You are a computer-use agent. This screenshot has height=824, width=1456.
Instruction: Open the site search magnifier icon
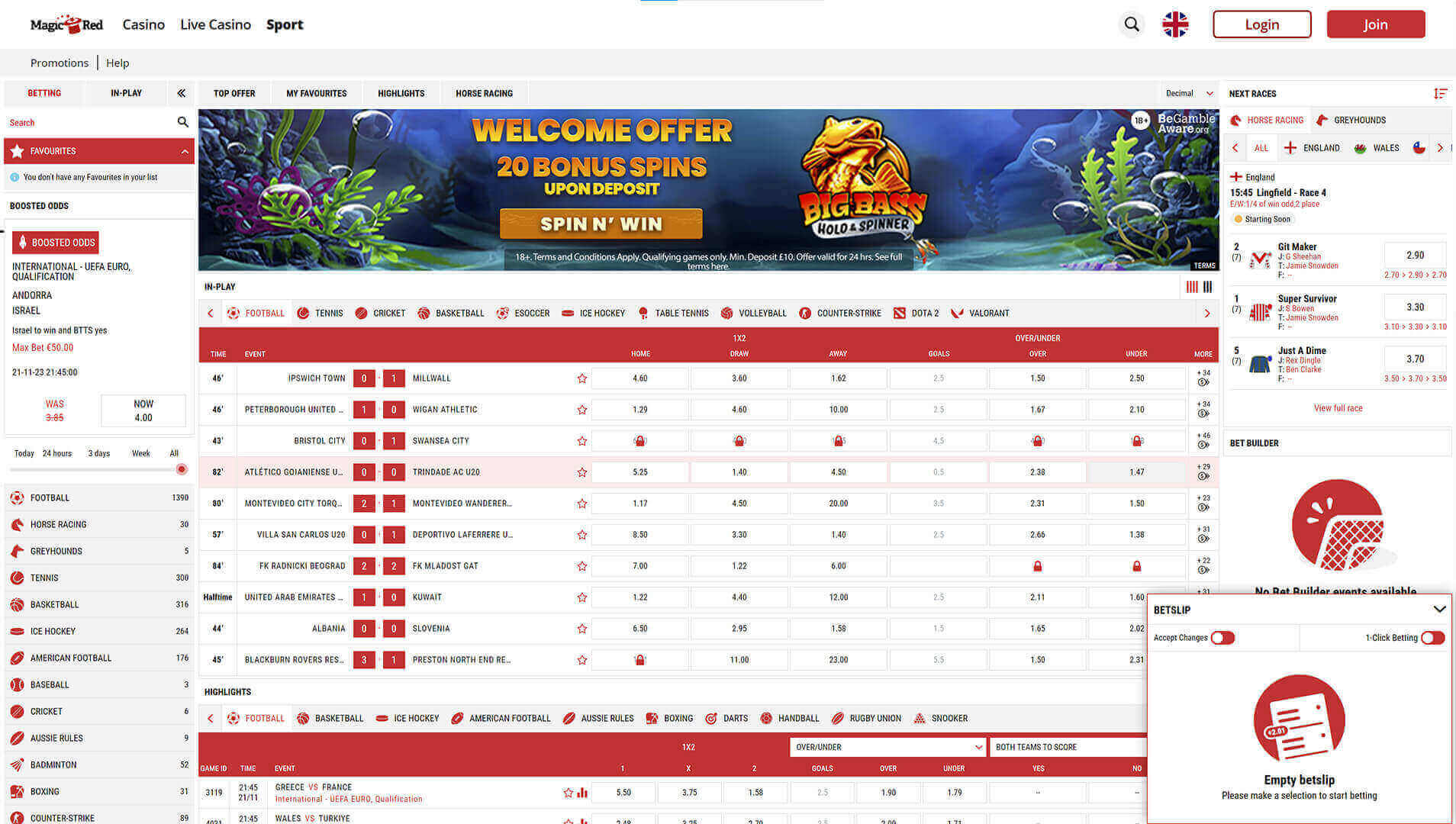(x=1132, y=24)
